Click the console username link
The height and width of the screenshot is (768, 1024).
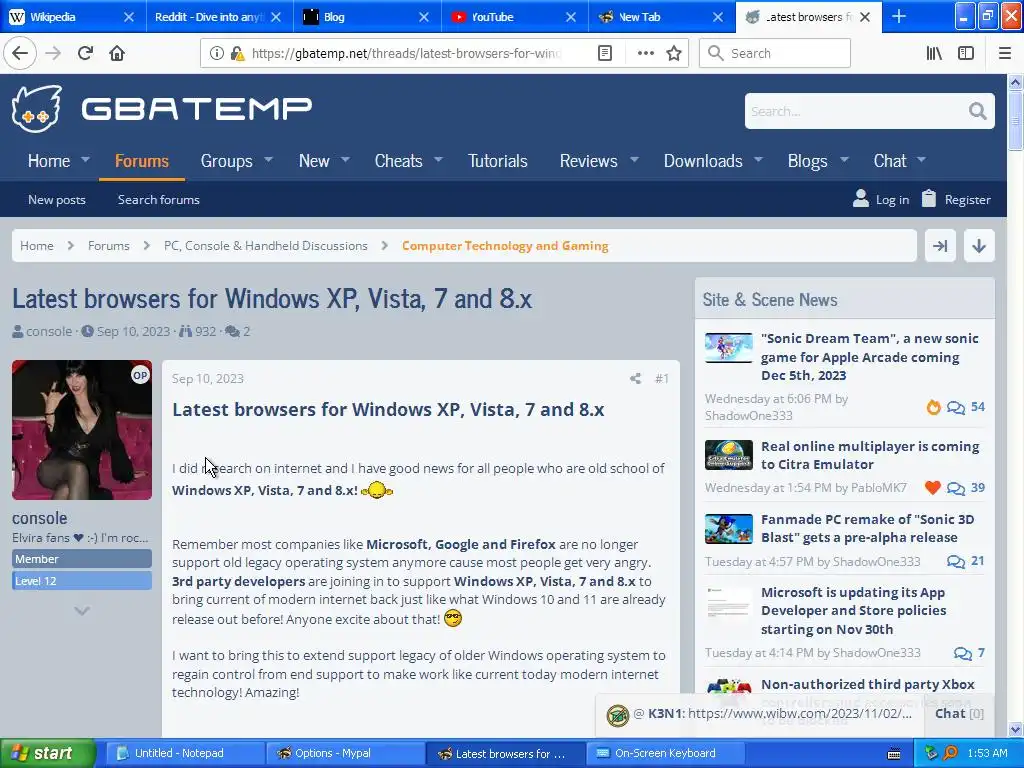point(39,518)
